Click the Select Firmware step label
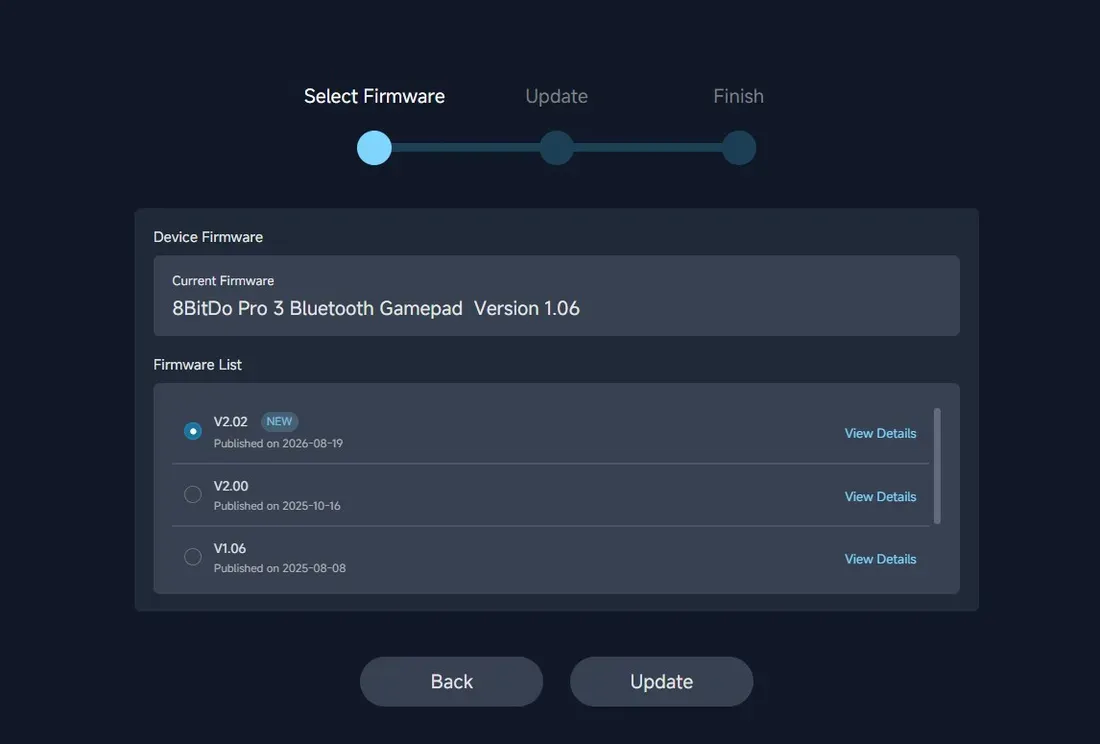The image size is (1100, 744). tap(374, 96)
